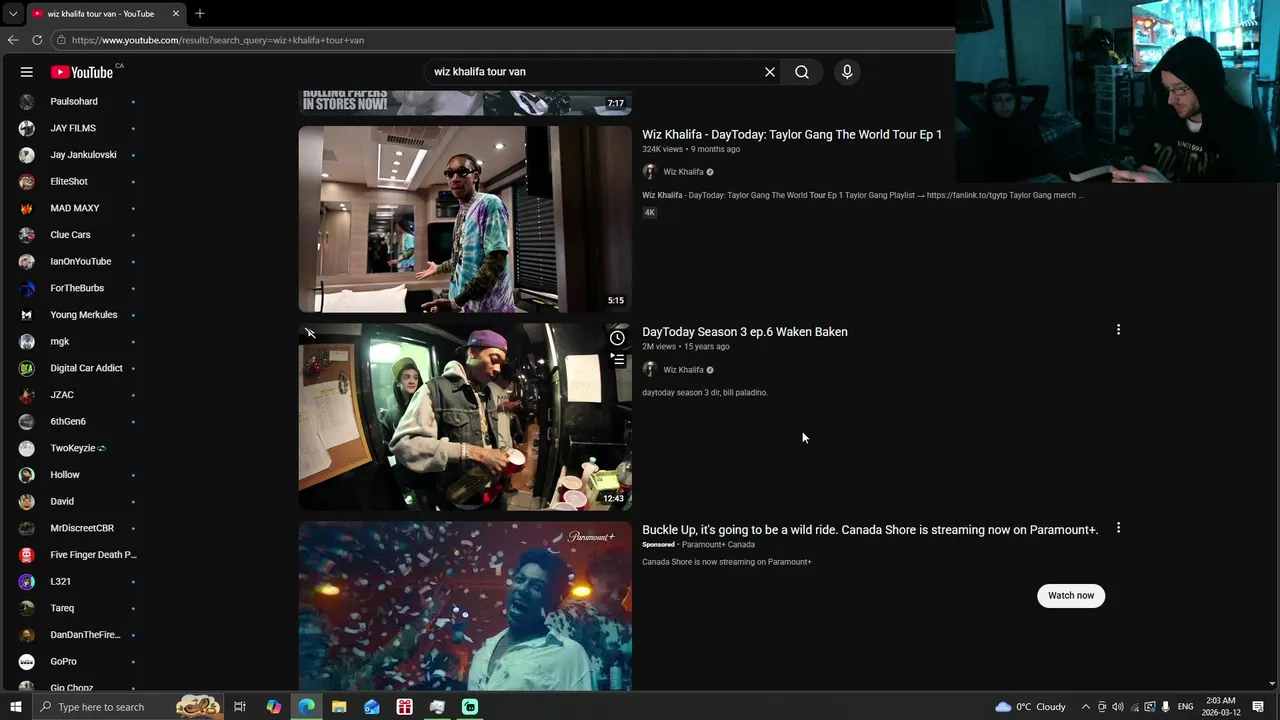Viewport: 1280px width, 720px height.
Task: Open Paulsohard subscription channel
Action: coord(78,101)
